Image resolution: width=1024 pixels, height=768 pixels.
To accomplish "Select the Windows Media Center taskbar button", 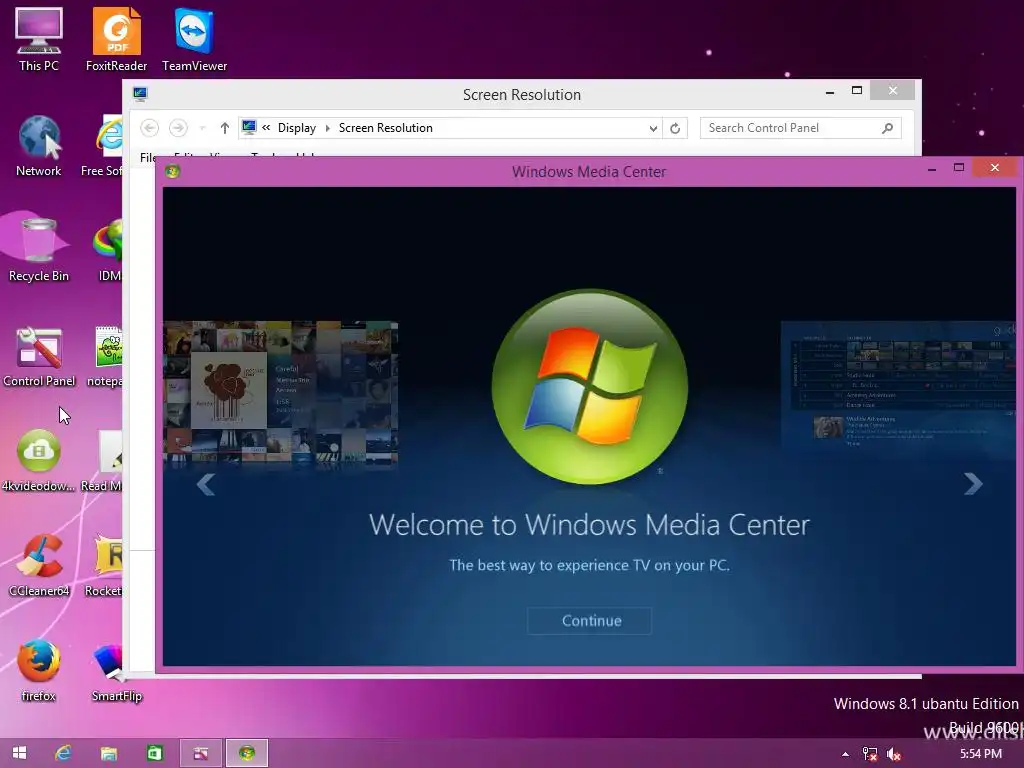I will 247,753.
